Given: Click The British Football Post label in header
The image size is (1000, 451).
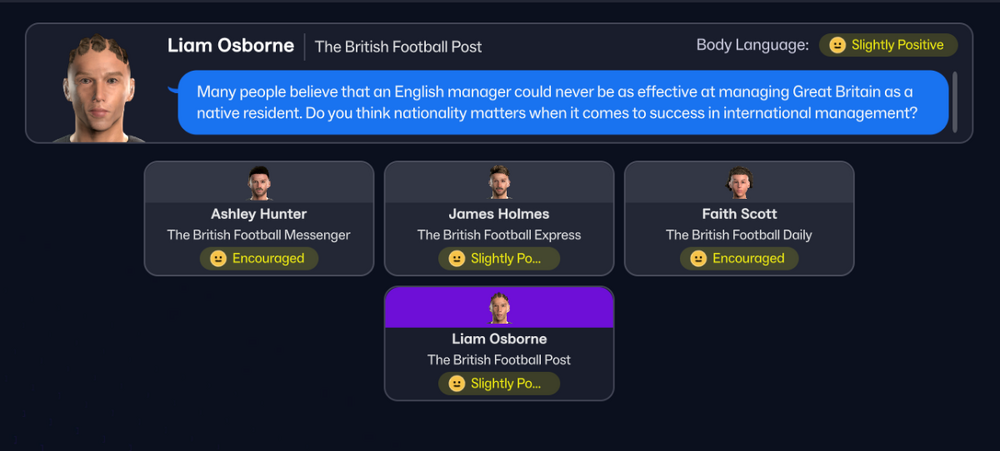Looking at the screenshot, I should [399, 47].
